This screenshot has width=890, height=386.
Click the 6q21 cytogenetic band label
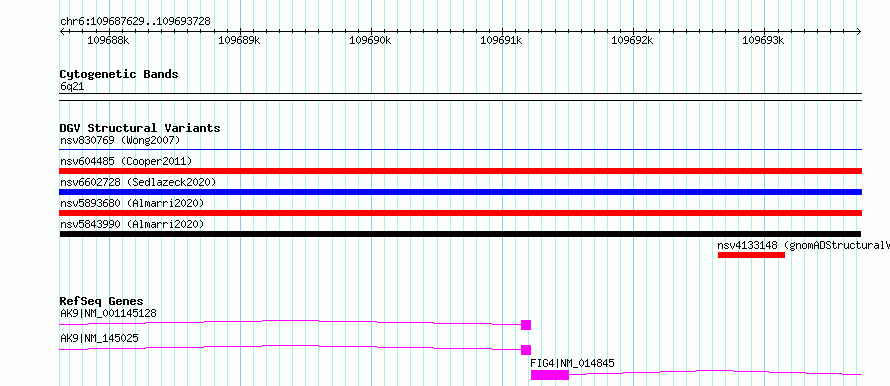[73, 87]
